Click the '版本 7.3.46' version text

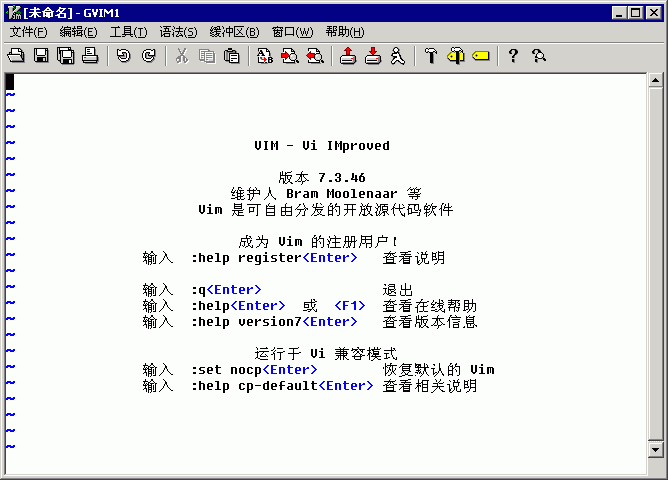click(322, 178)
